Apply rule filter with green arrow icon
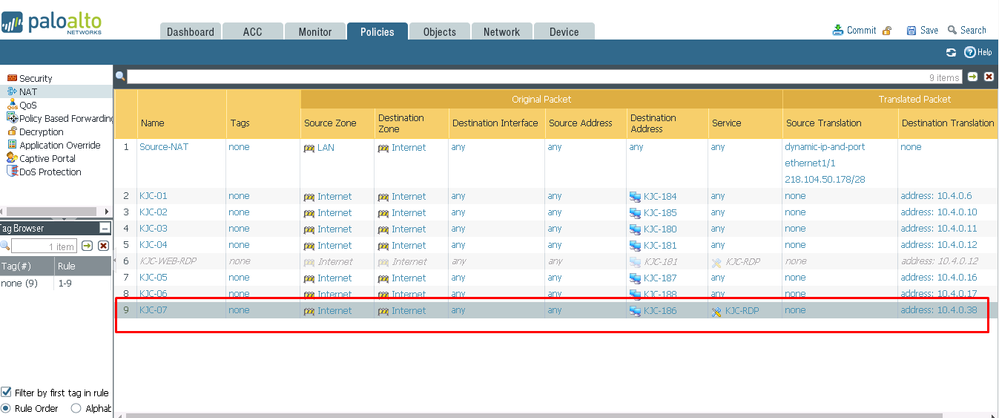 [972, 77]
